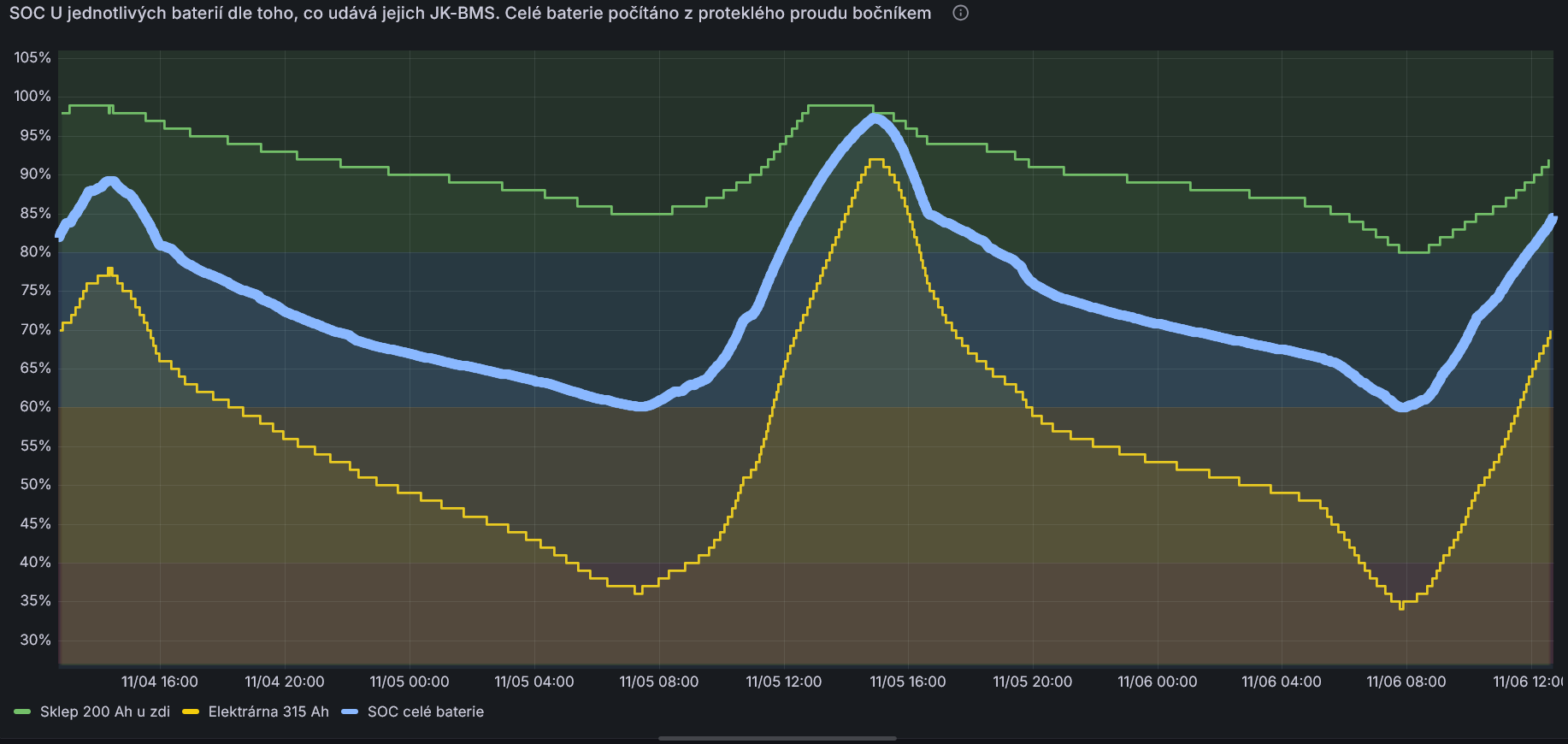Click the '11/05 04:00' time axis label
Image resolution: width=1568 pixels, height=744 pixels.
click(x=534, y=682)
